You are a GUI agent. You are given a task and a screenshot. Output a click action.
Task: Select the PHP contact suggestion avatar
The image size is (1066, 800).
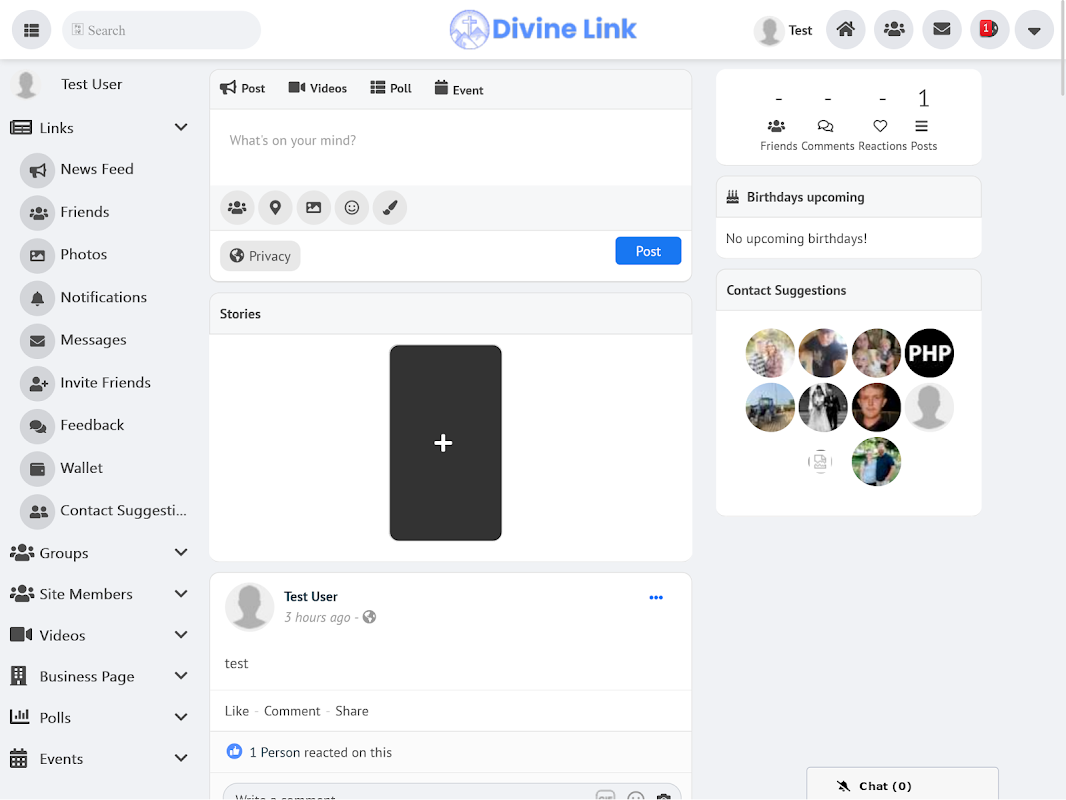pyautogui.click(x=929, y=353)
